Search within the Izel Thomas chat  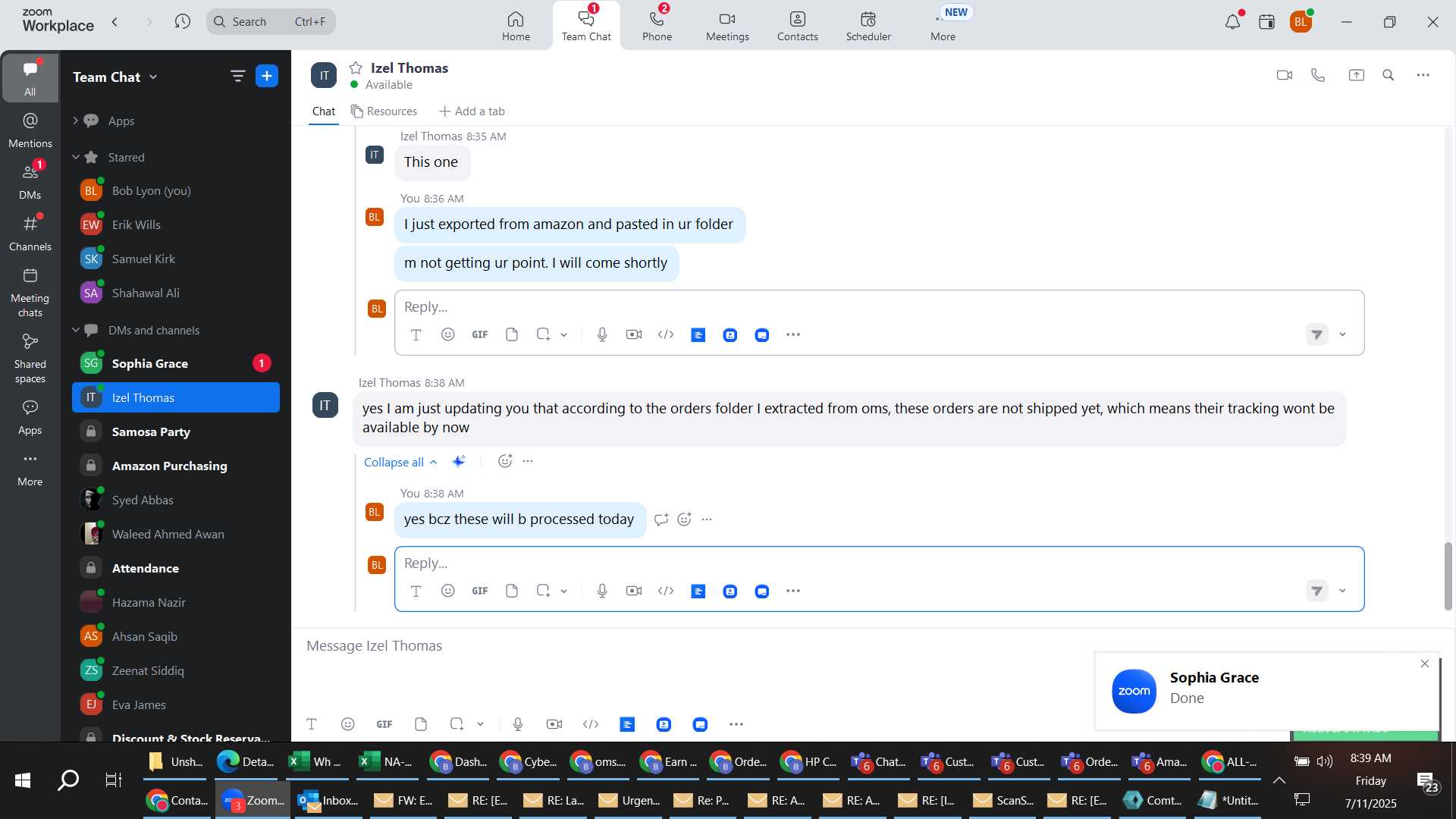coord(1389,75)
